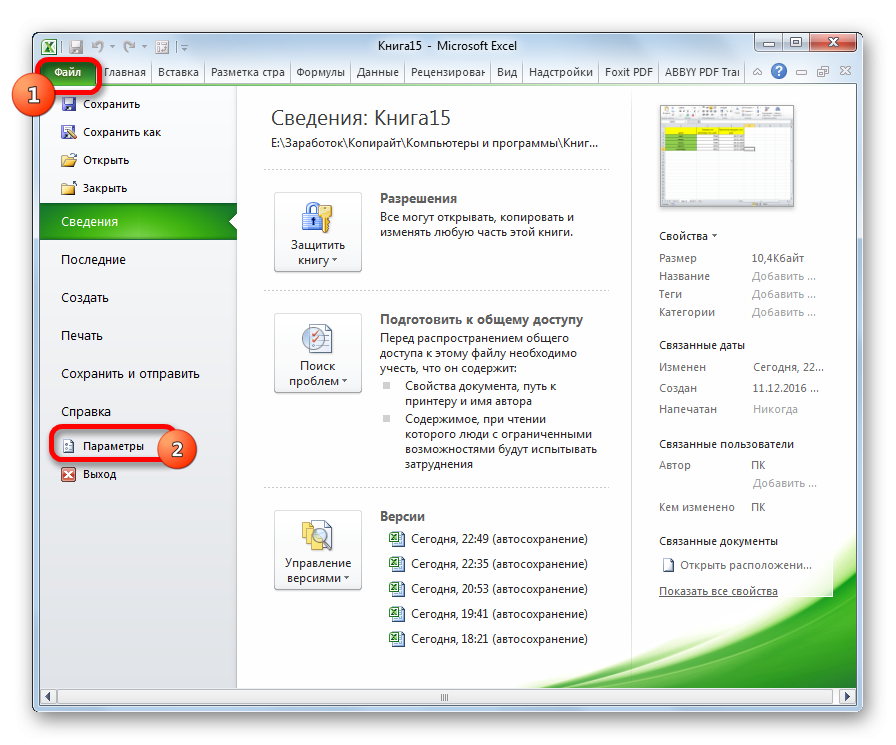The image size is (896, 745).
Task: Open the Undo history dropdown arrow
Action: [112, 47]
